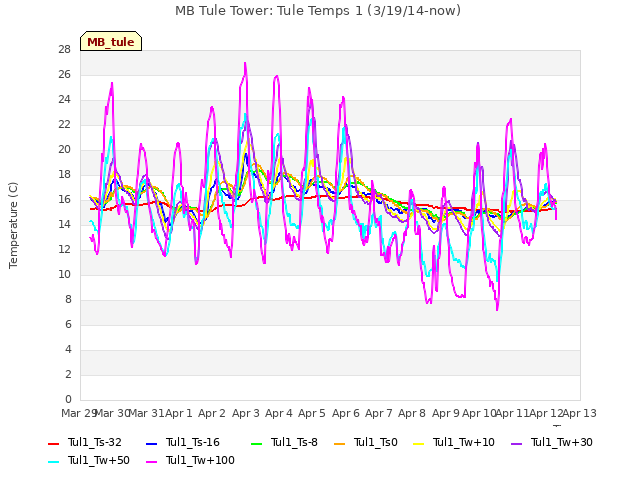Click the Apr 10 x-axis tick label
Viewport: 640px width, 480px height.
click(x=479, y=413)
